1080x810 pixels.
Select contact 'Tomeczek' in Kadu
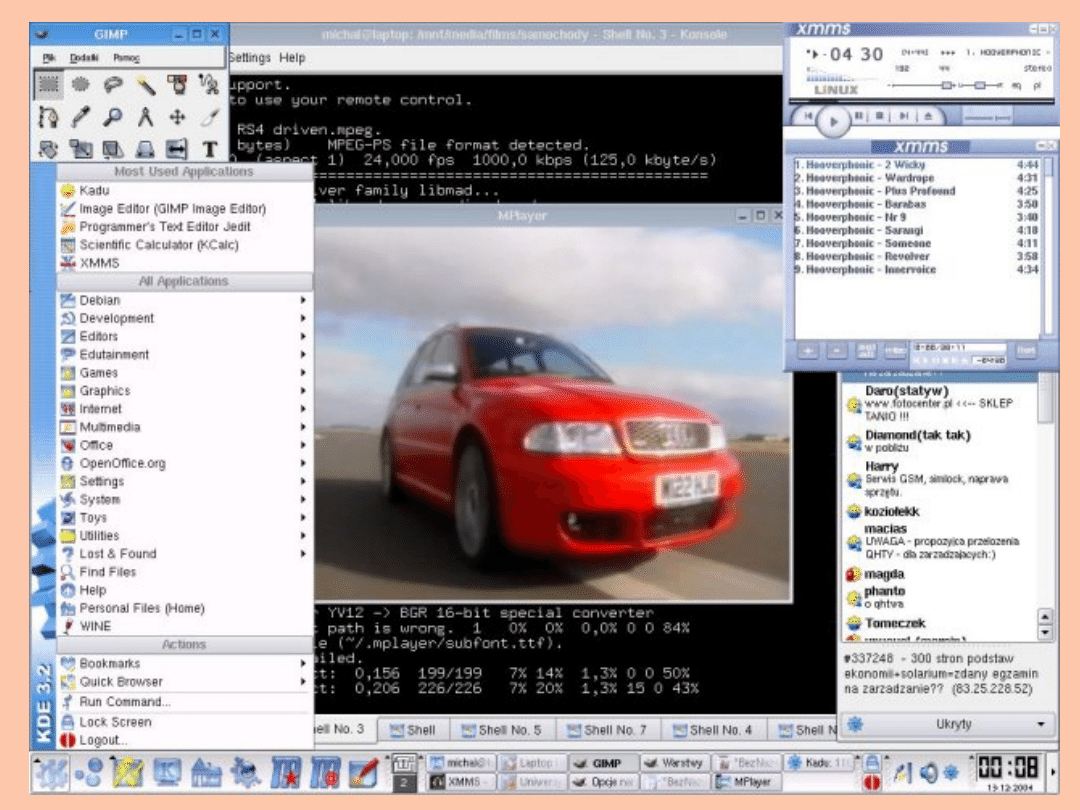(895, 623)
